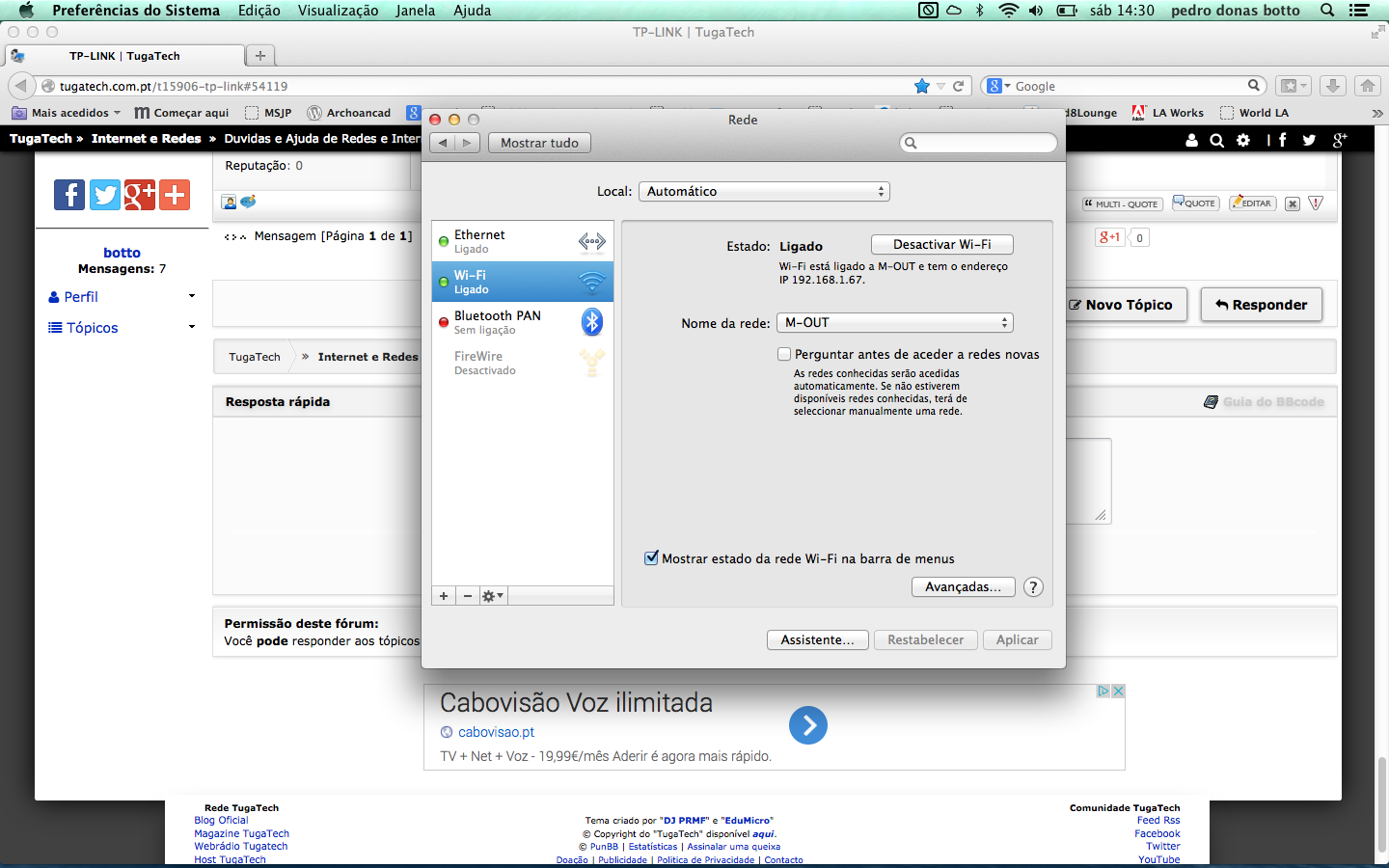Open more sharing options with orange plus icon

coord(175,195)
